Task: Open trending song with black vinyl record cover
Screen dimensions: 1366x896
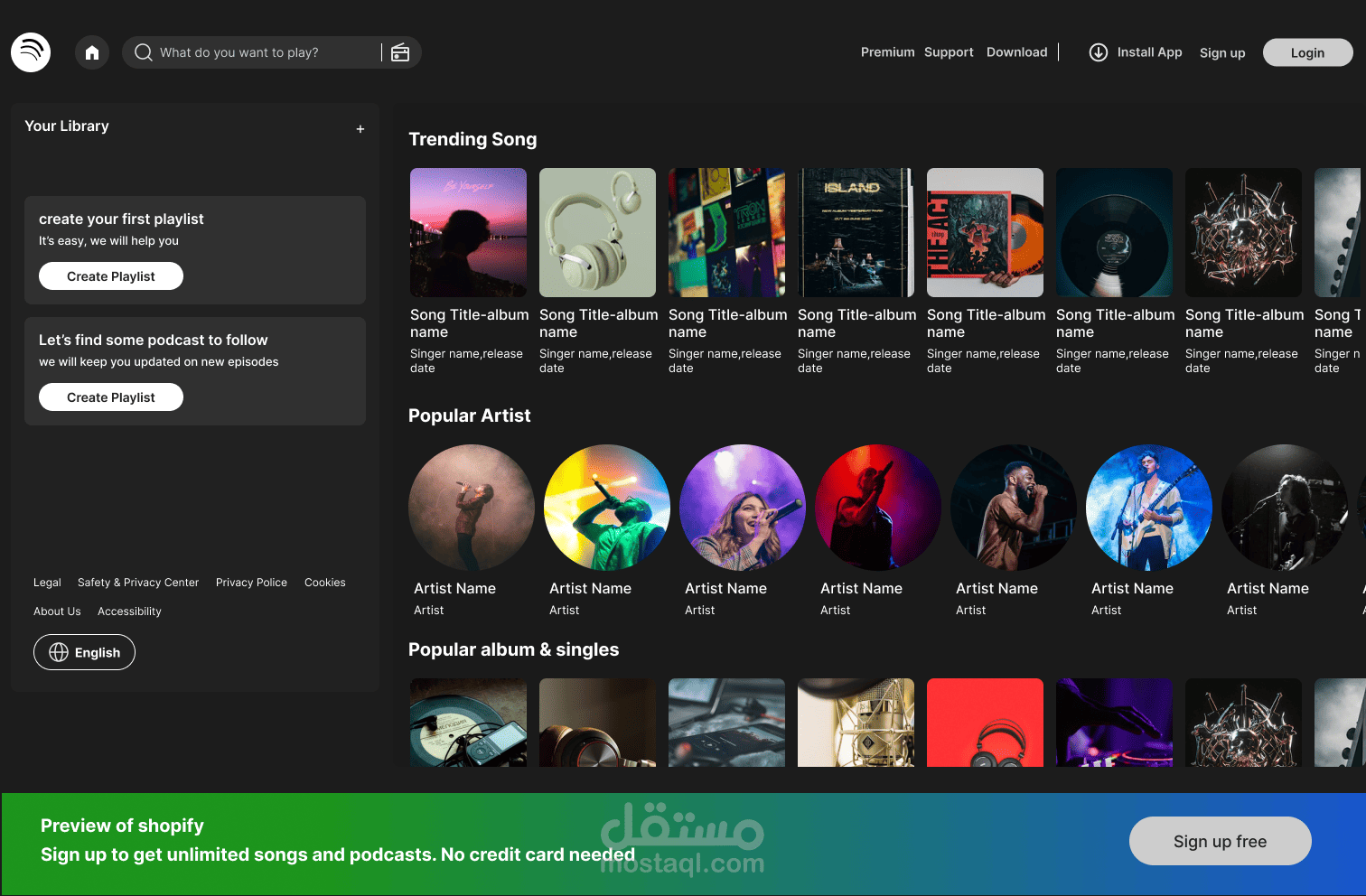Action: 1114,233
